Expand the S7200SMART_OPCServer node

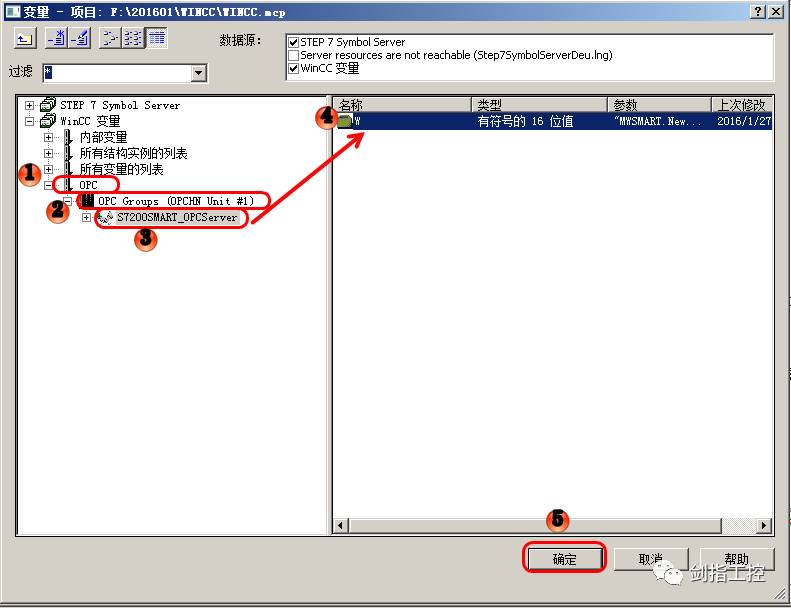click(87, 217)
